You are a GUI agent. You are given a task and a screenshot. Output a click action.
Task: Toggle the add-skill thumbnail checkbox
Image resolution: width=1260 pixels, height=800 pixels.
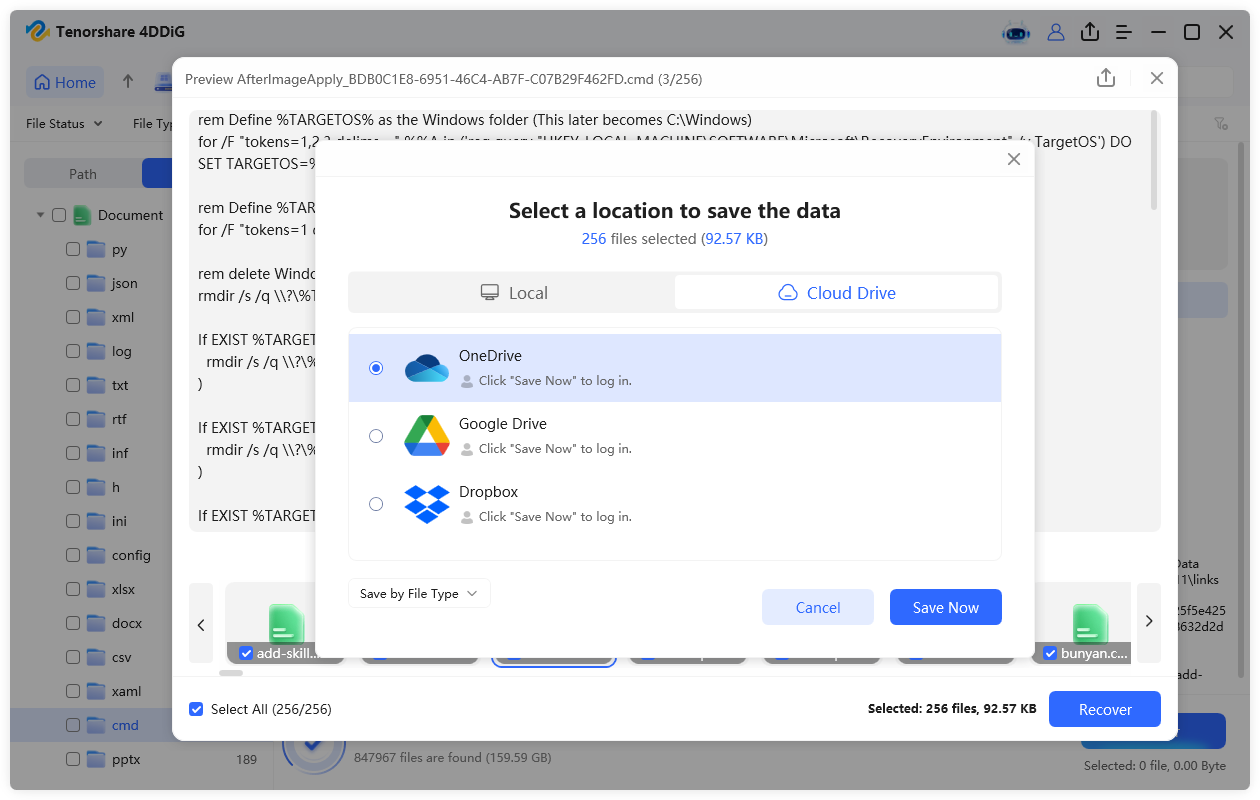tap(246, 653)
